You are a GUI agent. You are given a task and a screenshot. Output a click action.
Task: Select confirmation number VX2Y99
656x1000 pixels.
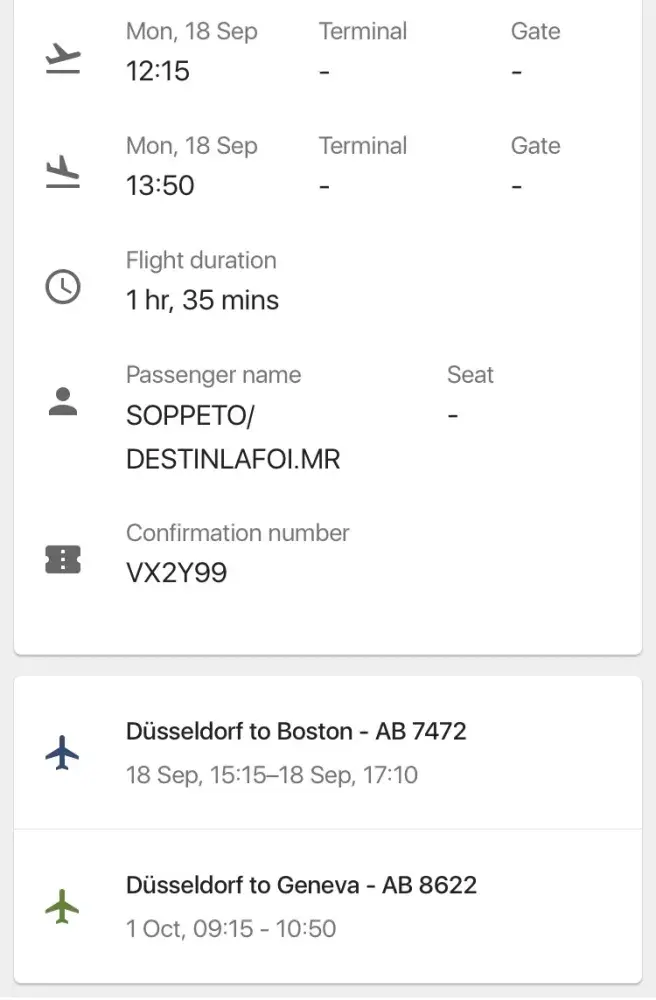point(176,573)
